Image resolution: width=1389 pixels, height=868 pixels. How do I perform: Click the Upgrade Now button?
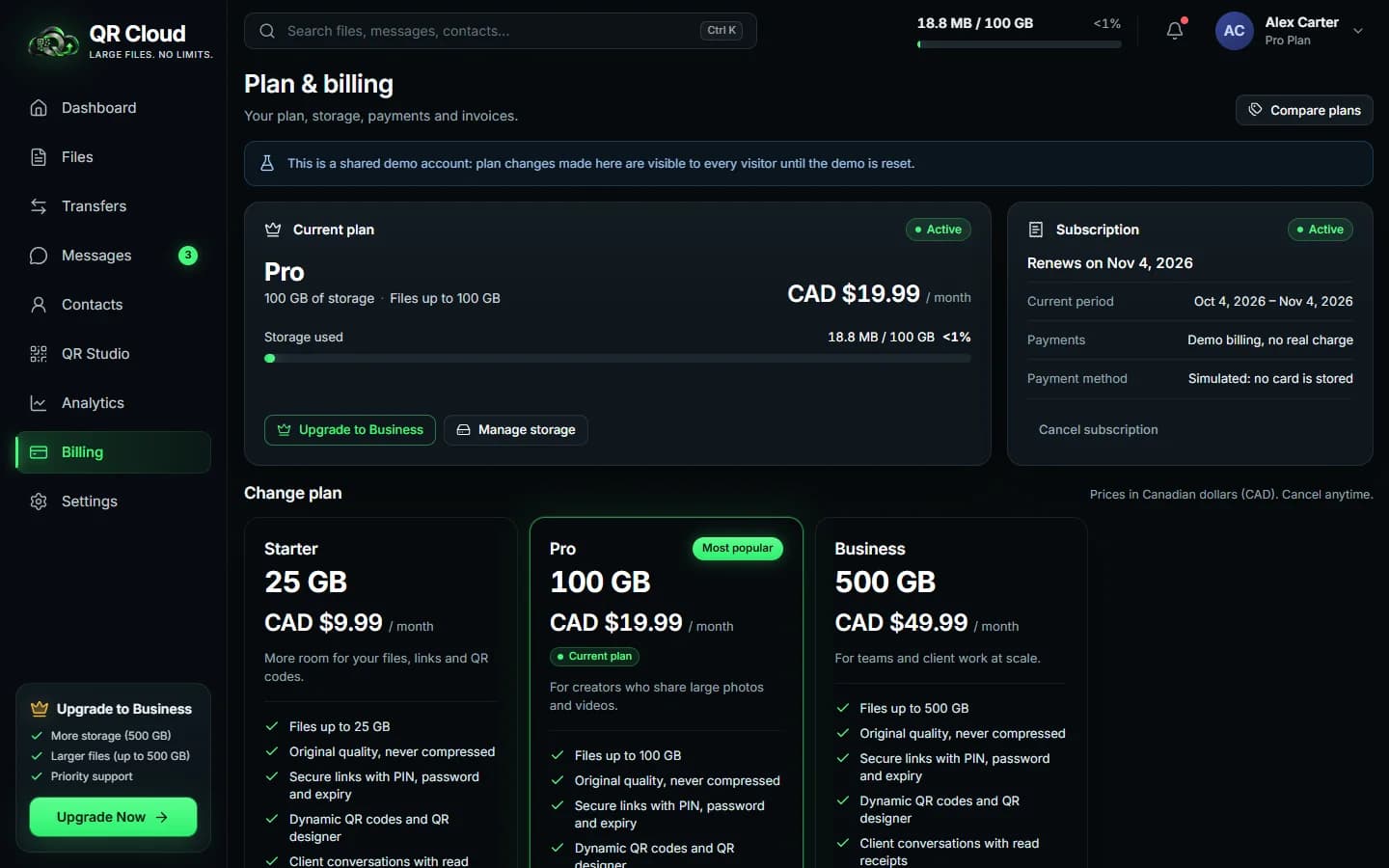[x=113, y=817]
